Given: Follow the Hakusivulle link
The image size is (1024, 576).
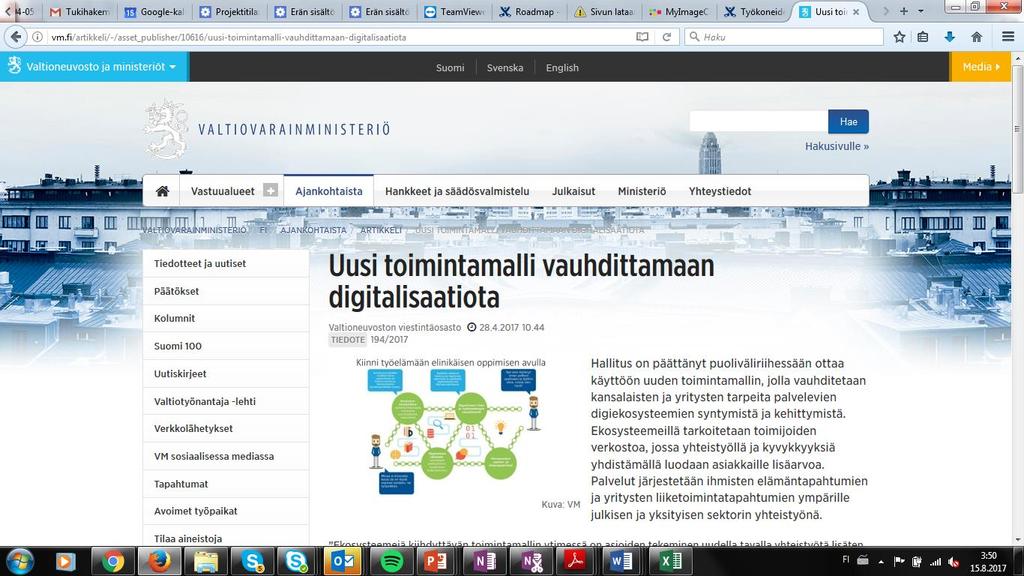Looking at the screenshot, I should click(x=837, y=146).
